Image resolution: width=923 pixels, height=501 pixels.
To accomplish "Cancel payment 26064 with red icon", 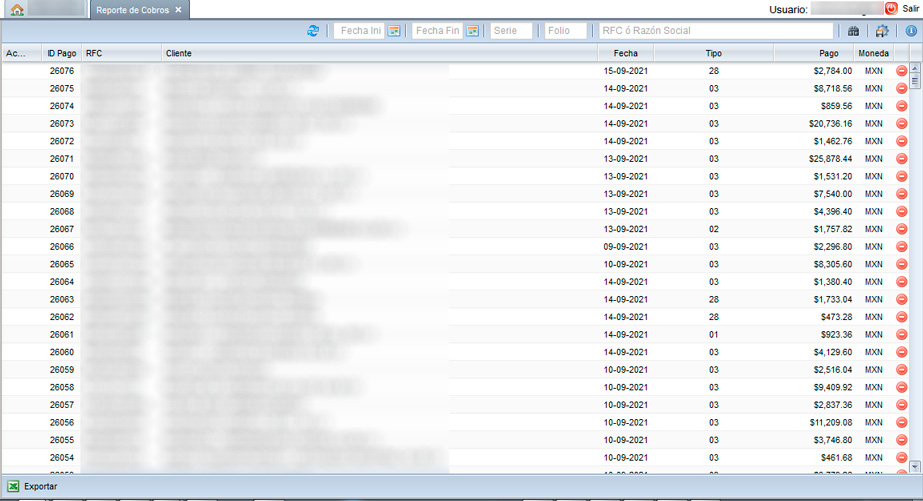I will (x=901, y=282).
